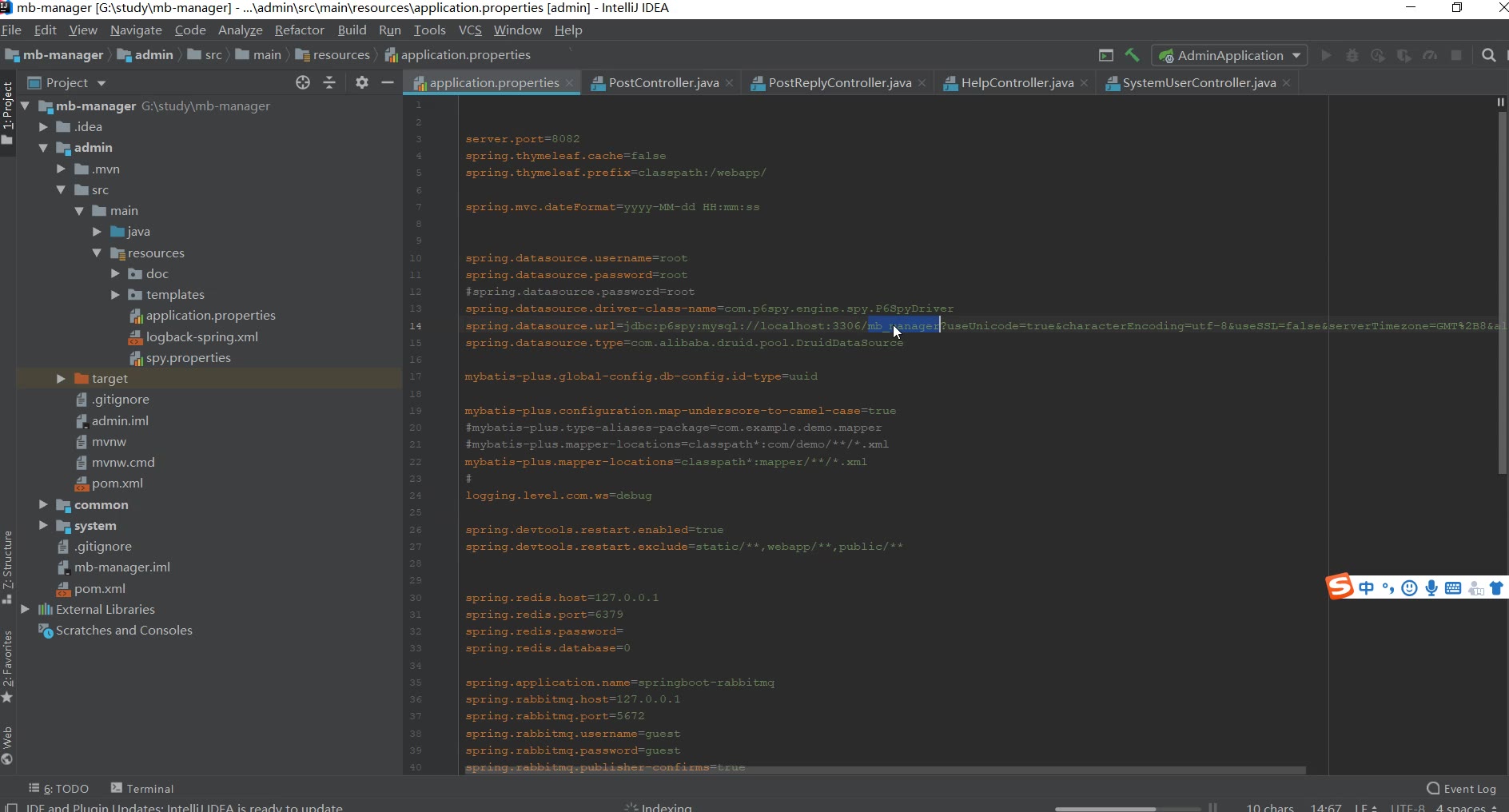The width and height of the screenshot is (1509, 812).
Task: Switch to PostController.java tab
Action: point(663,83)
